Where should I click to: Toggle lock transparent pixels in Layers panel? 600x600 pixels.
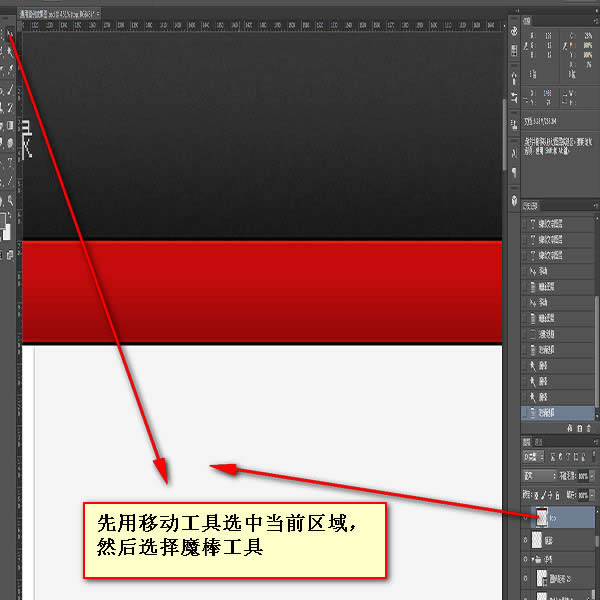536,496
